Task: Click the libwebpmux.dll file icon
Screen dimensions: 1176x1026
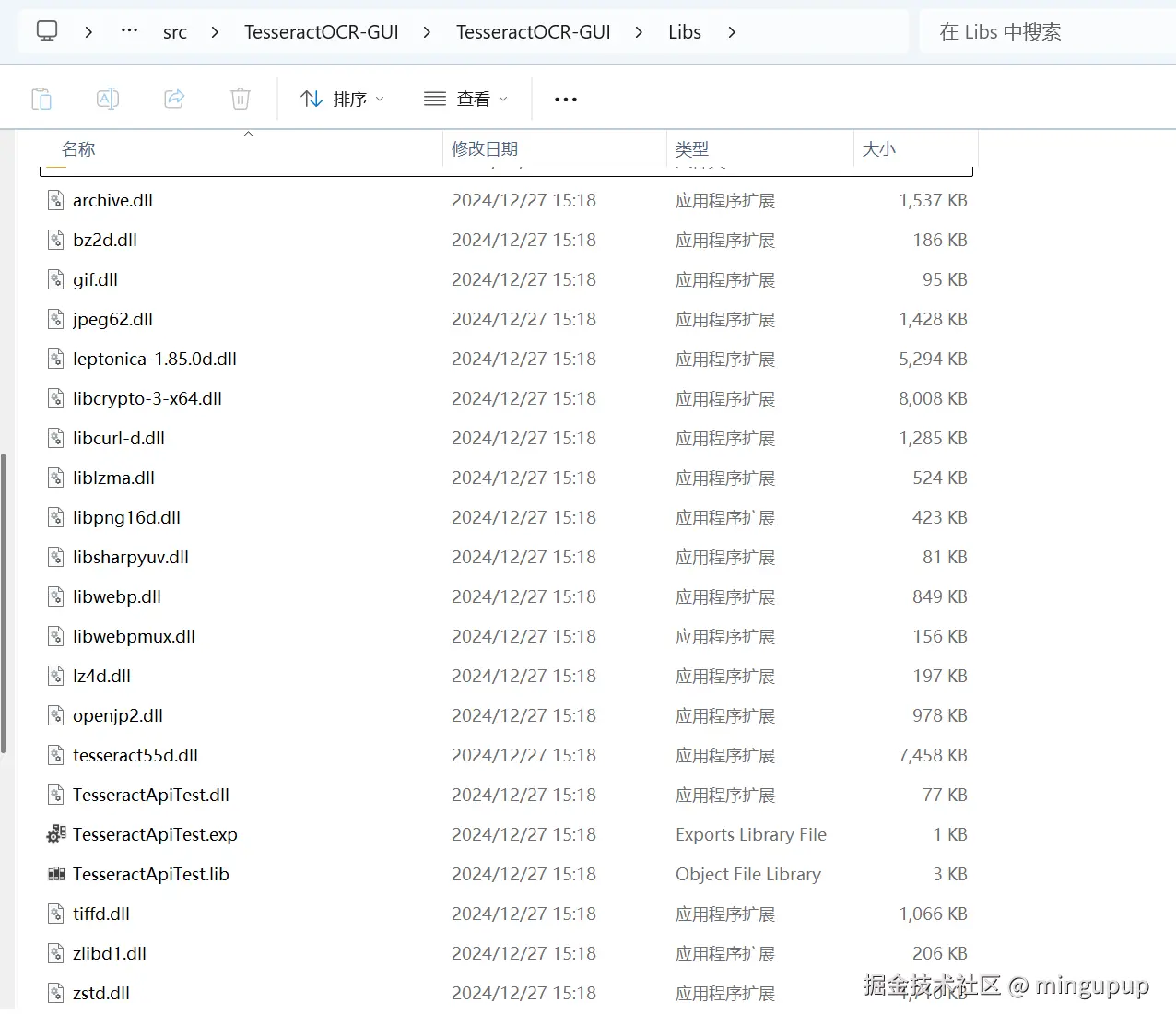Action: [x=56, y=636]
